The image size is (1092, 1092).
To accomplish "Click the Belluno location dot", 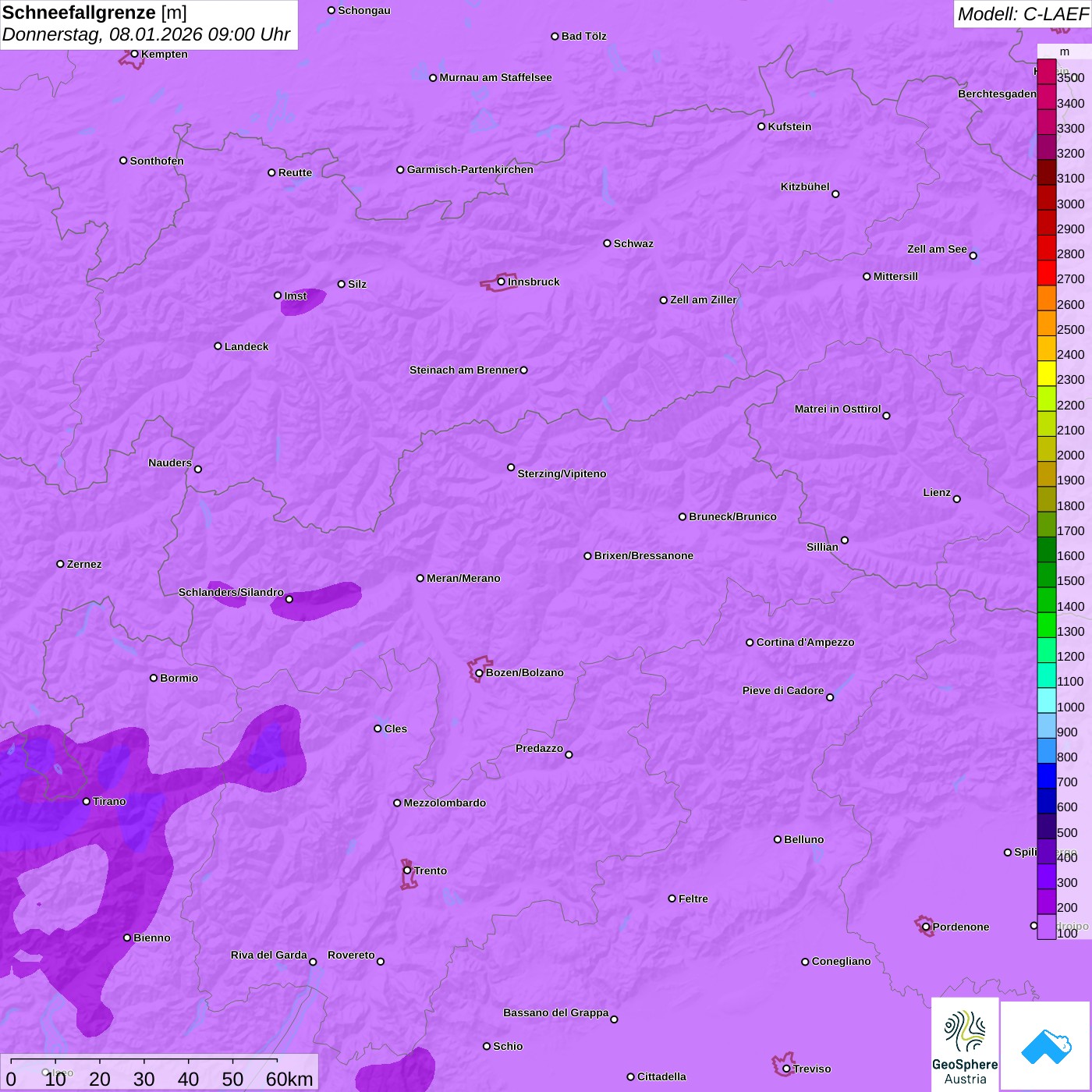I will coord(778,839).
